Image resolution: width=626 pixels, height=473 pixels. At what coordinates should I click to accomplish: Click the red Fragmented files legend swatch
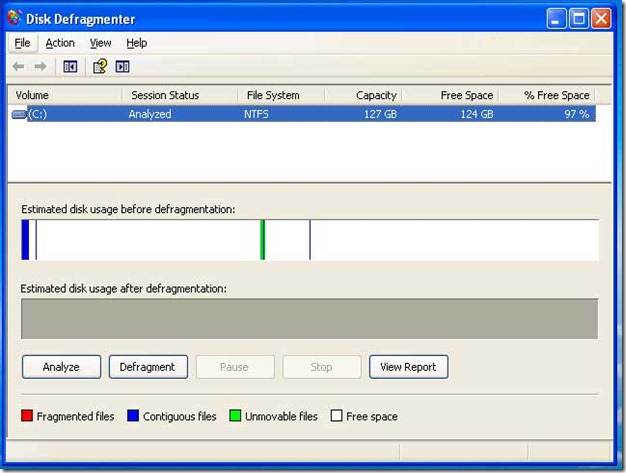pyautogui.click(x=27, y=416)
